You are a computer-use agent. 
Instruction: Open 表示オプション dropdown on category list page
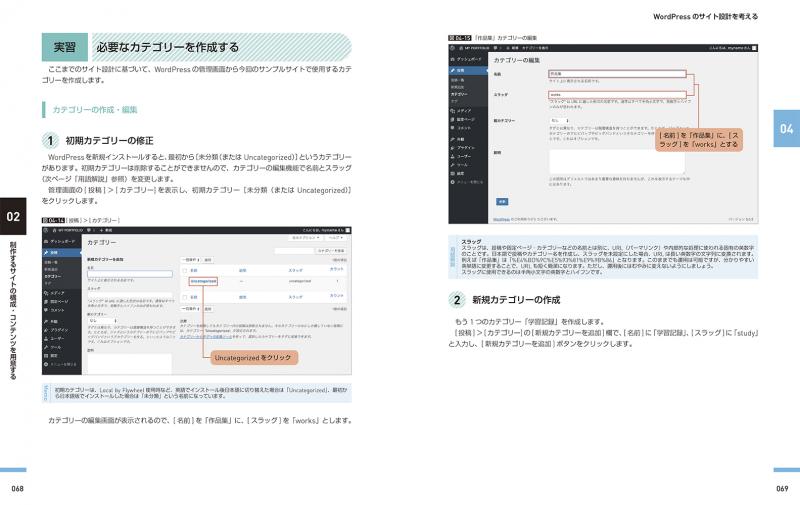[x=305, y=238]
